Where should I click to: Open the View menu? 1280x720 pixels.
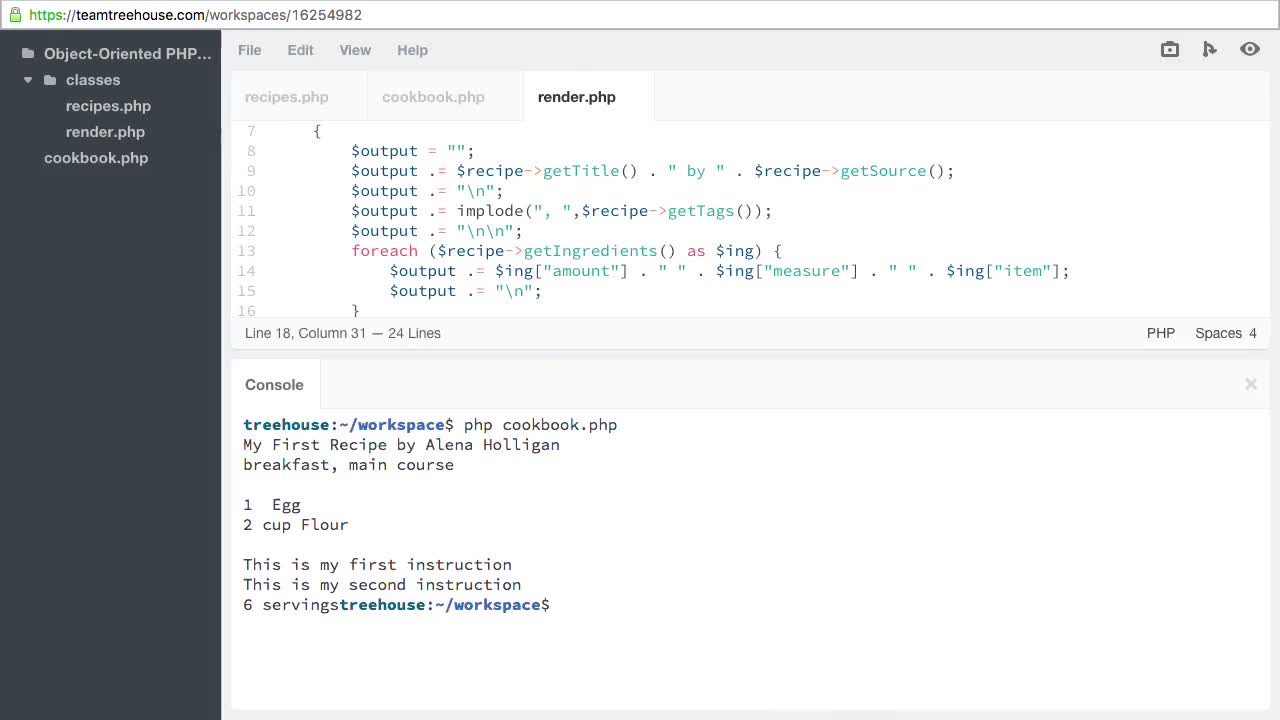coord(355,50)
